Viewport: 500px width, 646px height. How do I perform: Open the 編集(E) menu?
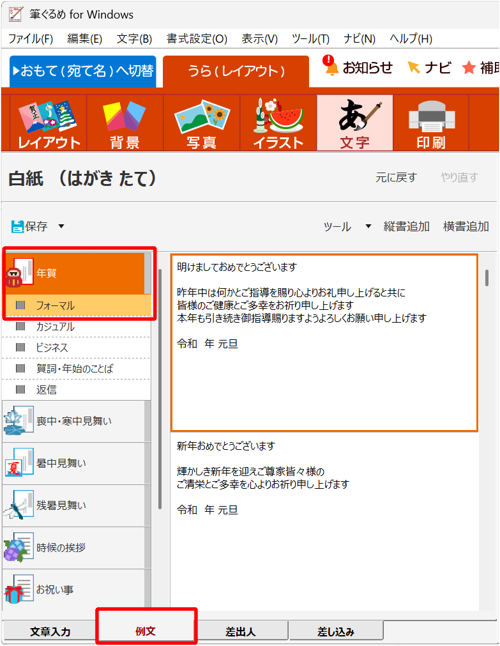tap(85, 39)
